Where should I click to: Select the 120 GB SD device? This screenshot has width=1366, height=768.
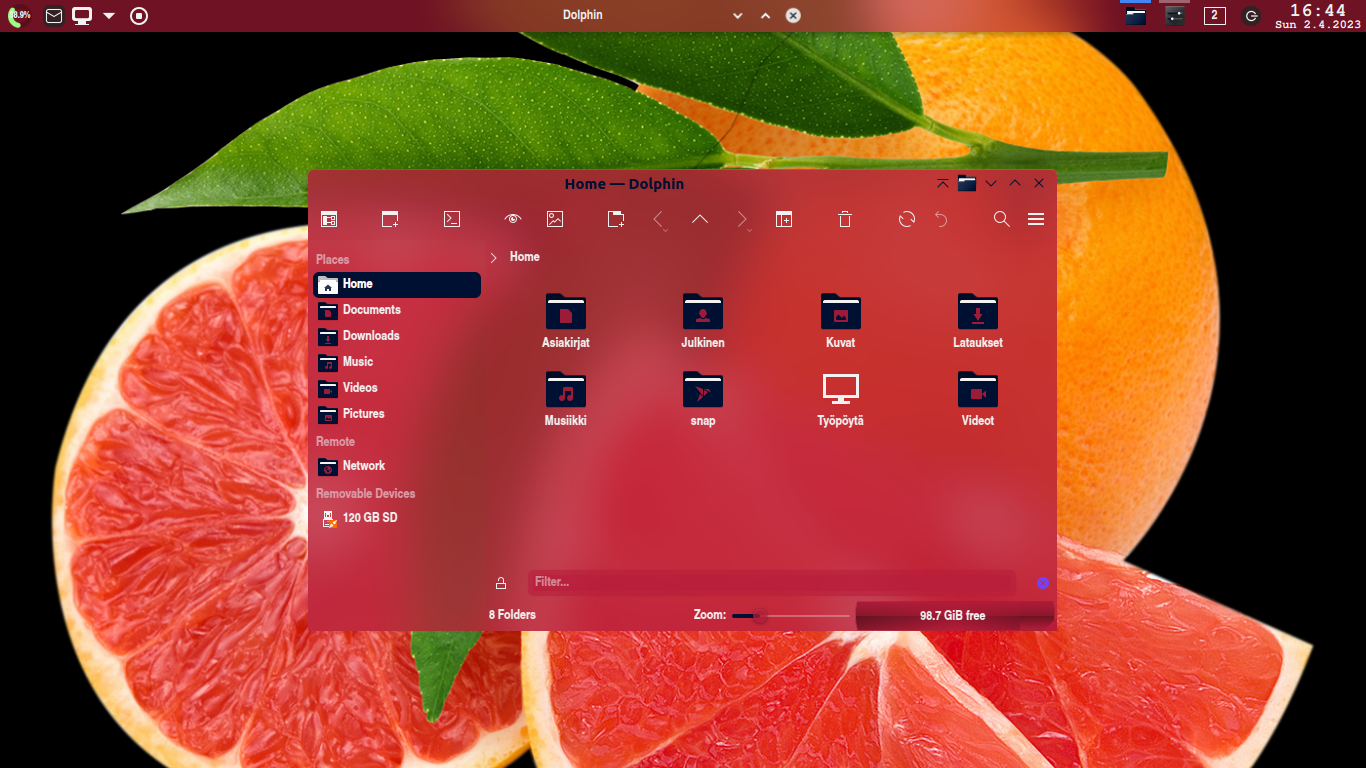(397, 518)
